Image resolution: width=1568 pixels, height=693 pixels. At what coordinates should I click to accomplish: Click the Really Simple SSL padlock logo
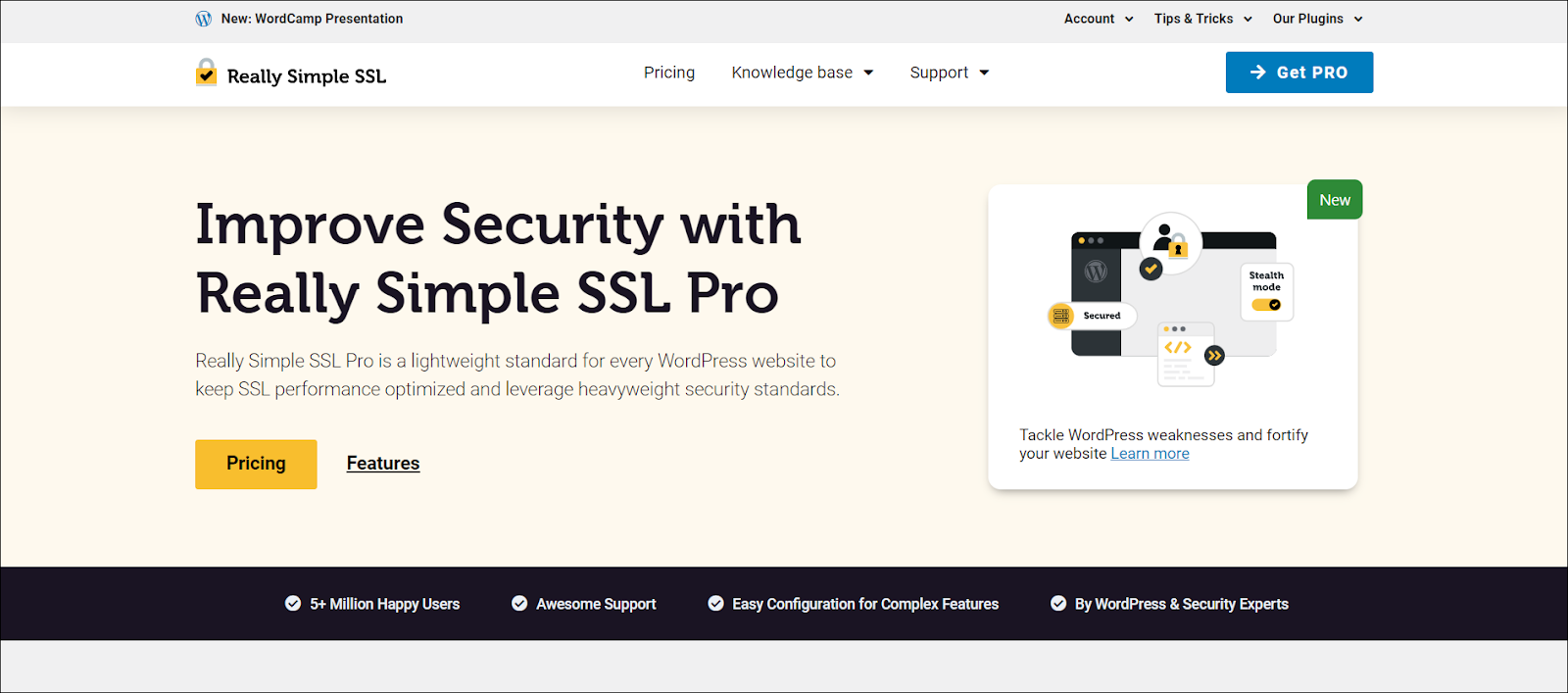tap(206, 73)
